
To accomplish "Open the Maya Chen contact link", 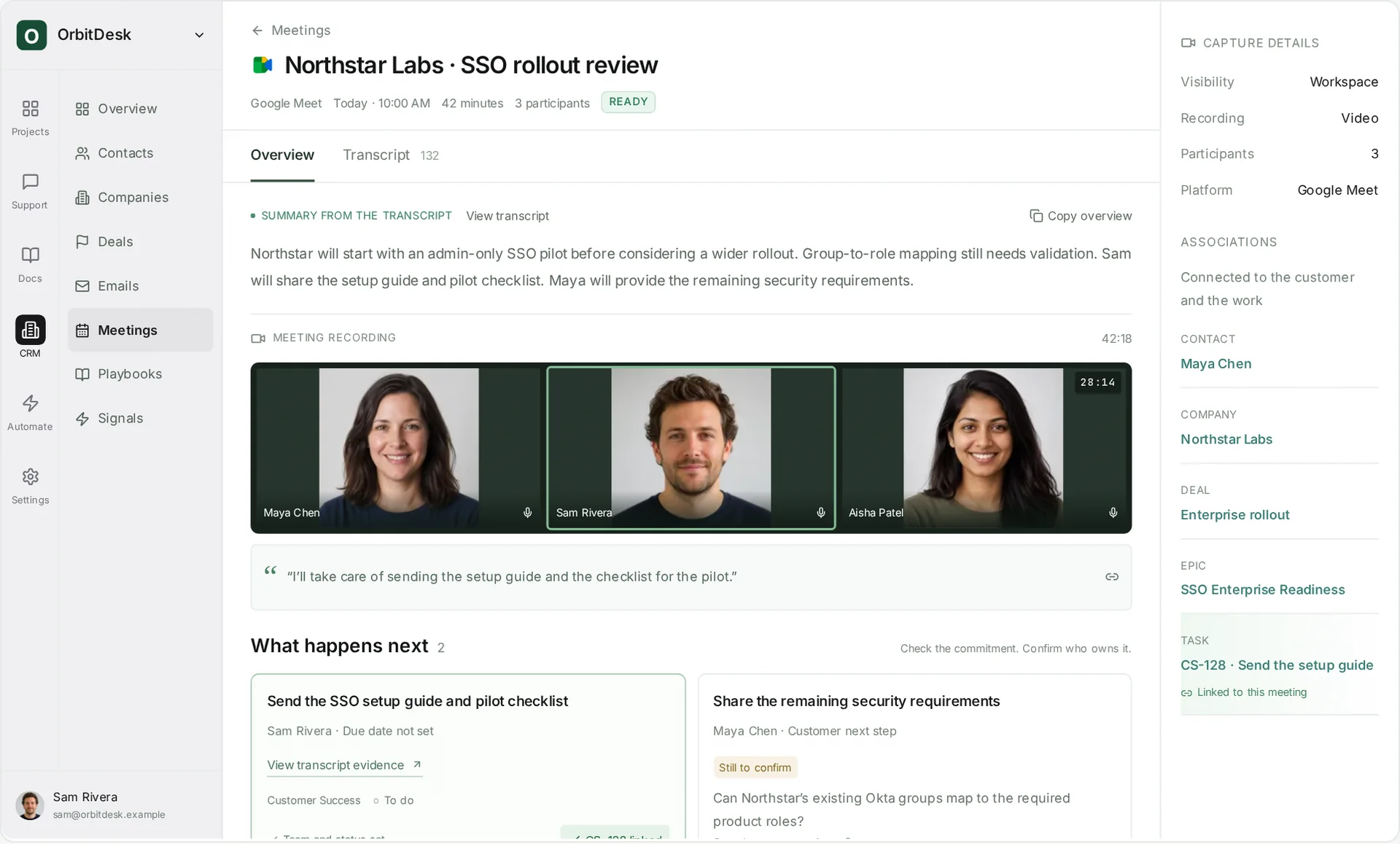I will point(1216,363).
